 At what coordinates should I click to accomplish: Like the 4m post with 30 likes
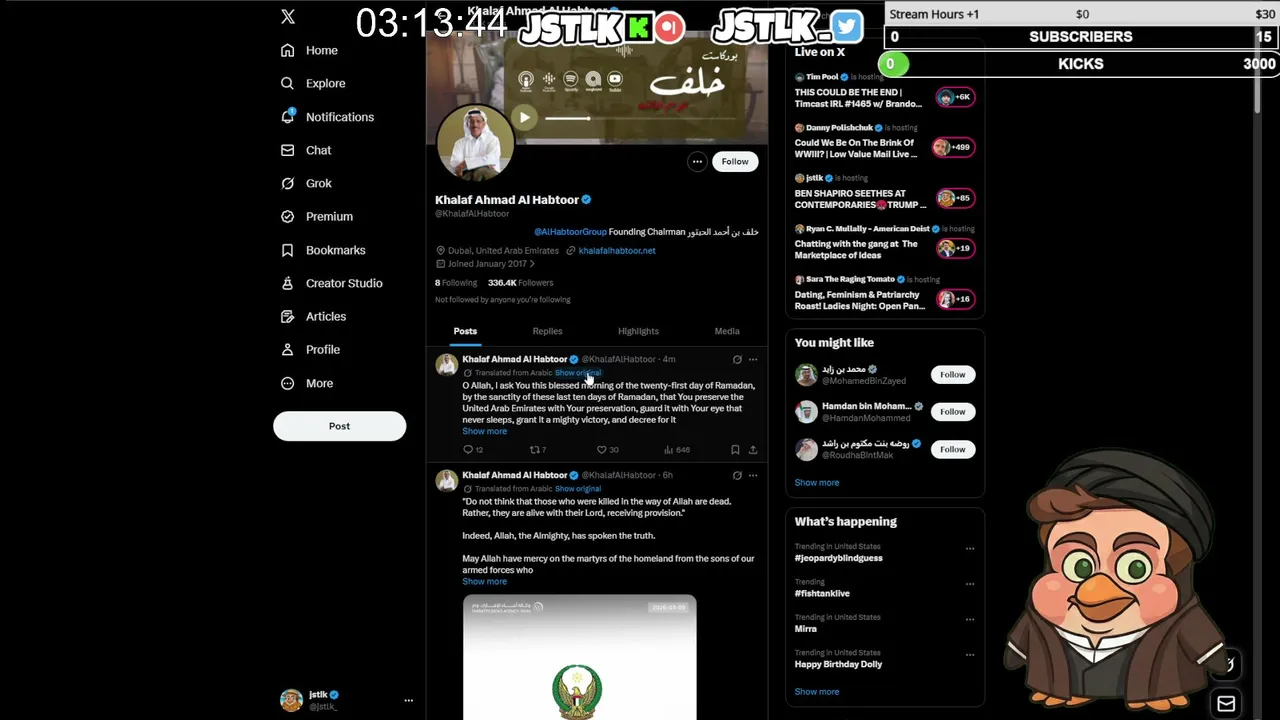click(607, 450)
